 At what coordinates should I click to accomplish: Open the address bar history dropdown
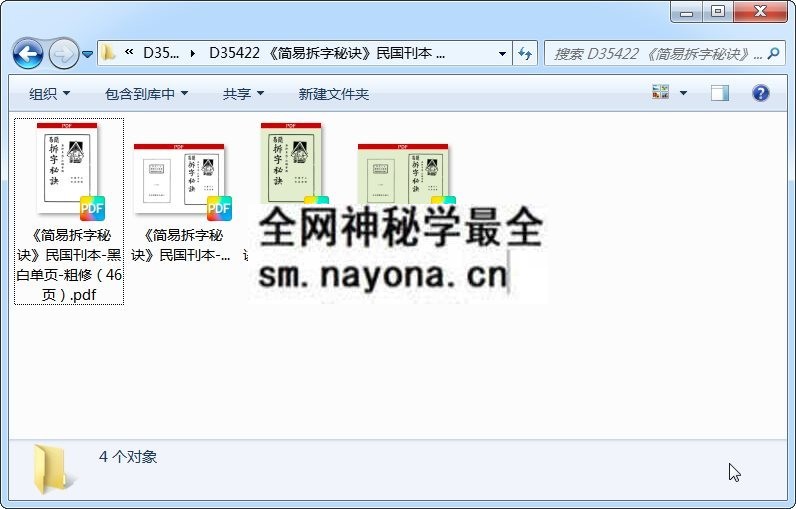(x=502, y=53)
